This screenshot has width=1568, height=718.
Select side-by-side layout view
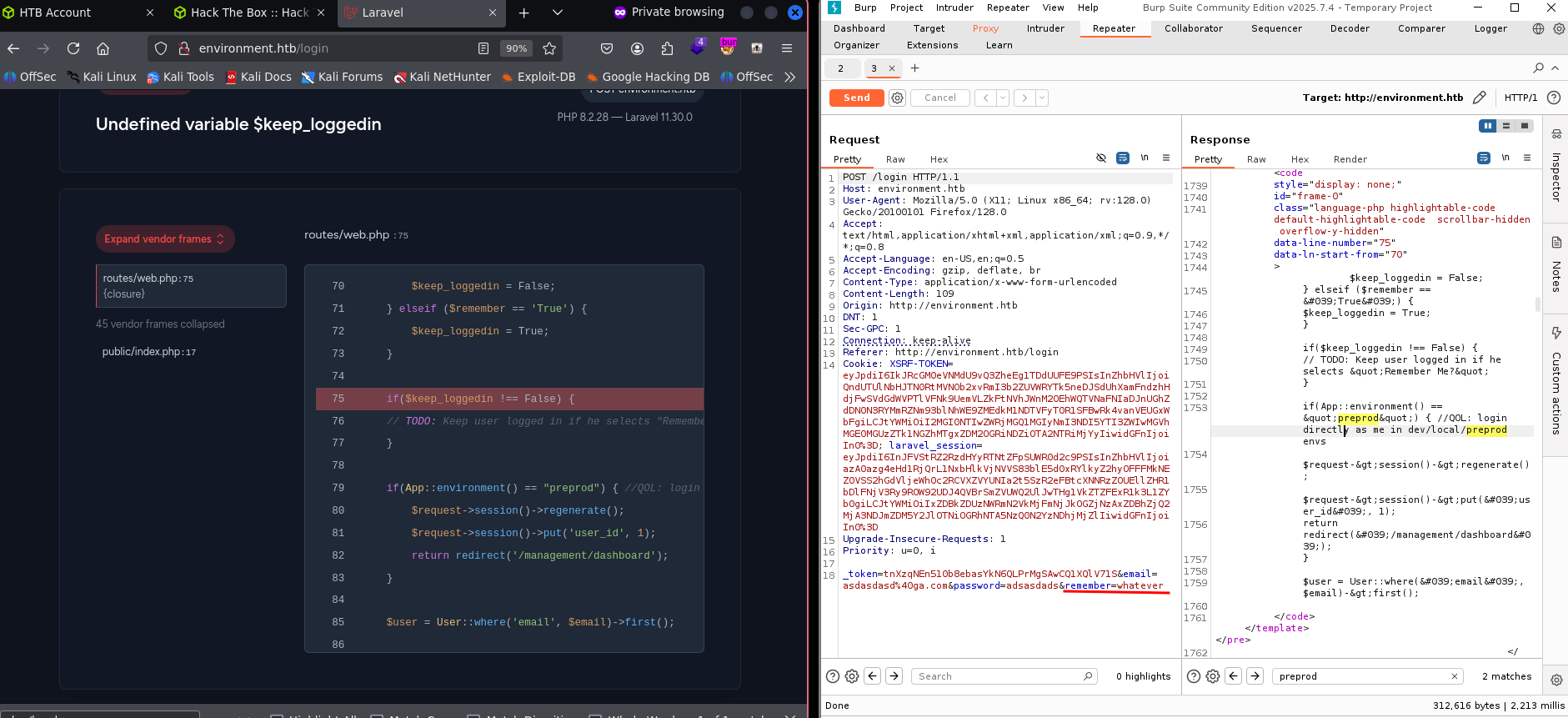tap(1488, 126)
